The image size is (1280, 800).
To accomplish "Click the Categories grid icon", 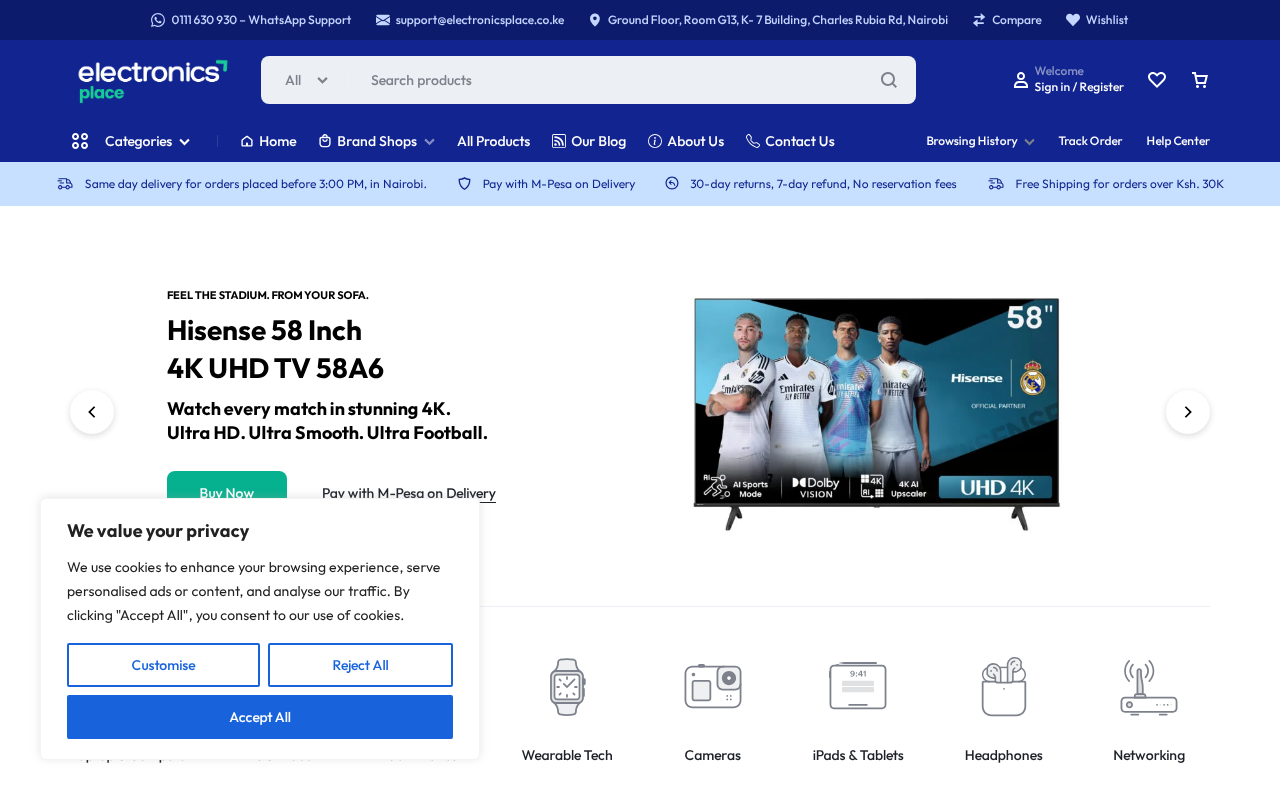I will tap(80, 141).
